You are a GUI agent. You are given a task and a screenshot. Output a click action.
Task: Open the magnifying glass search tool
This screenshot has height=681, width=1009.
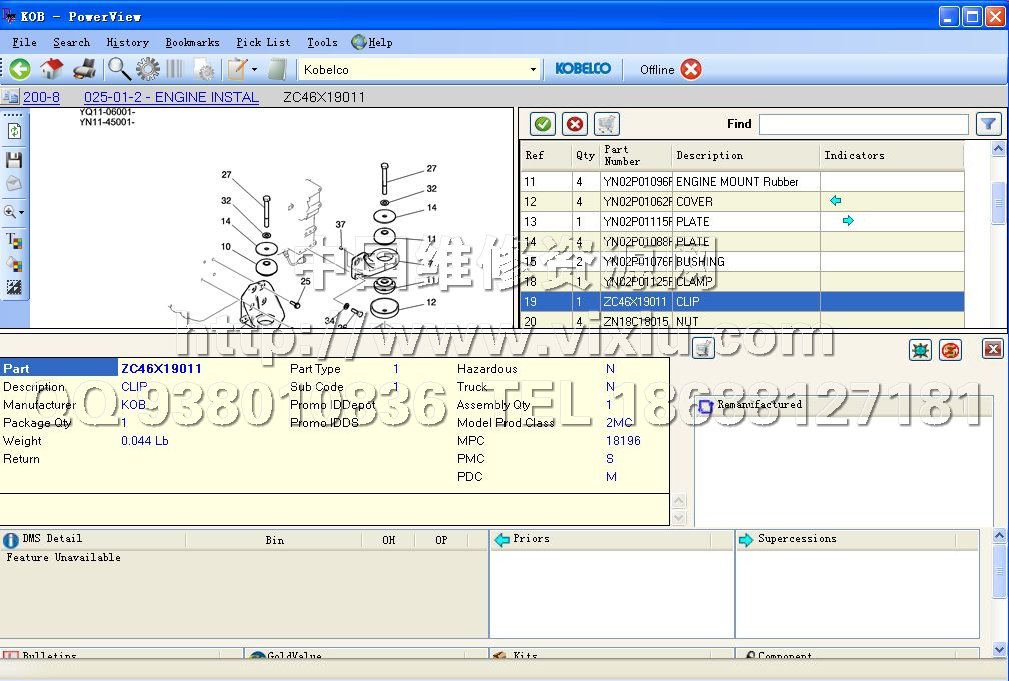(x=119, y=69)
